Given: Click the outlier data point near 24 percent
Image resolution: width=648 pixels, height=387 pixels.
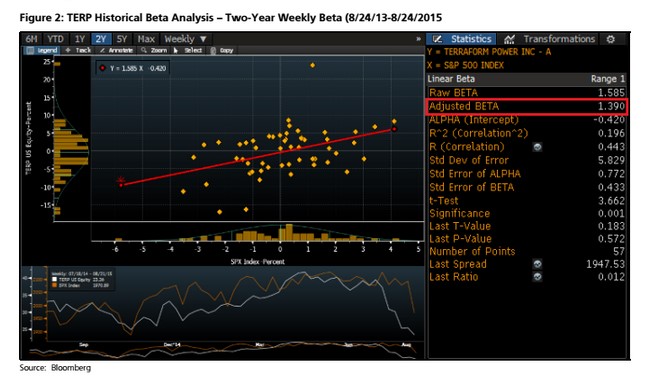Looking at the screenshot, I should coord(312,65).
